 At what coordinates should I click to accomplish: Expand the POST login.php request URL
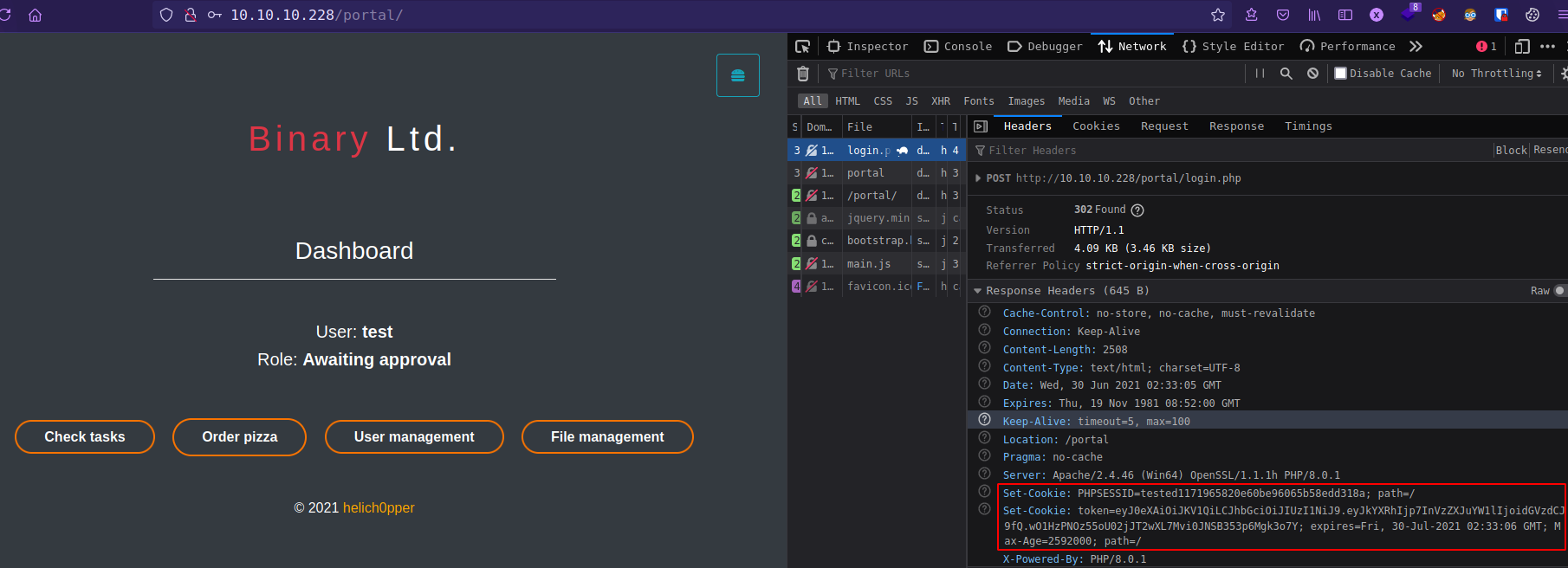(x=978, y=178)
